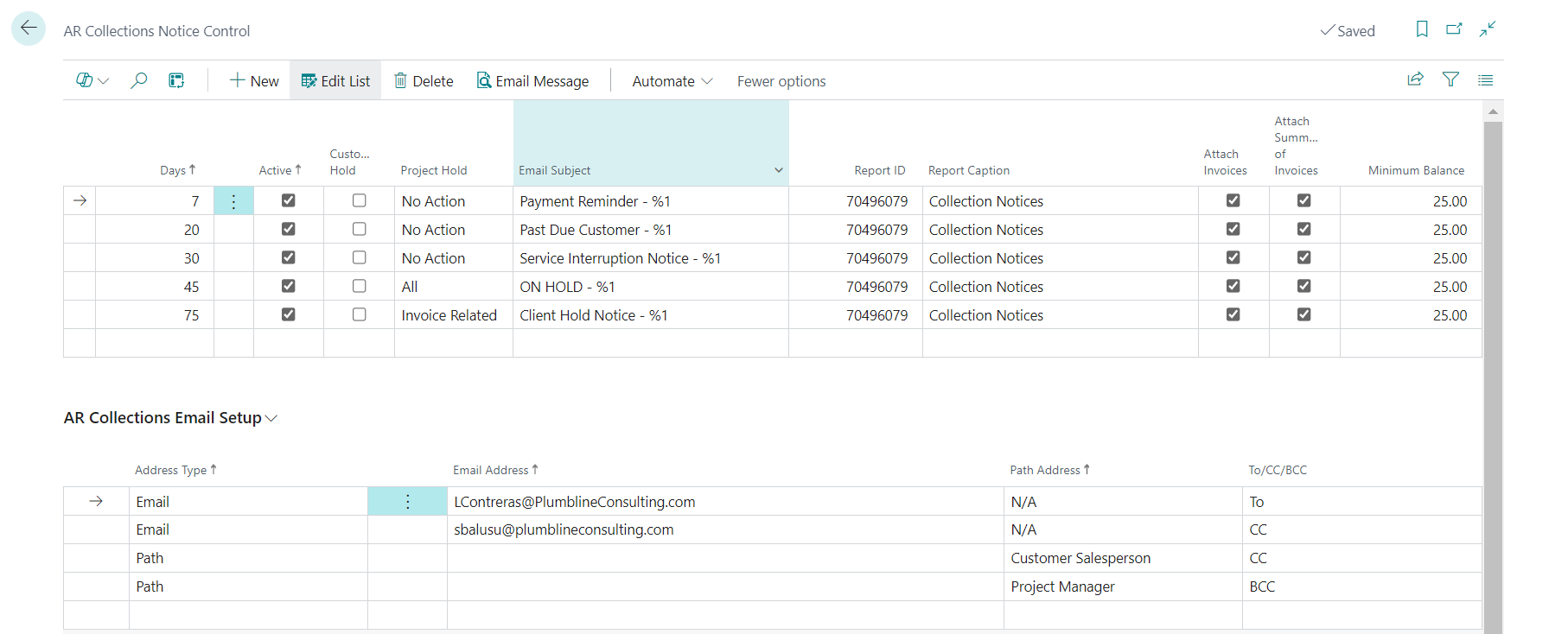The height and width of the screenshot is (634, 1568).
Task: Bookmark this page
Action: coord(1422,29)
